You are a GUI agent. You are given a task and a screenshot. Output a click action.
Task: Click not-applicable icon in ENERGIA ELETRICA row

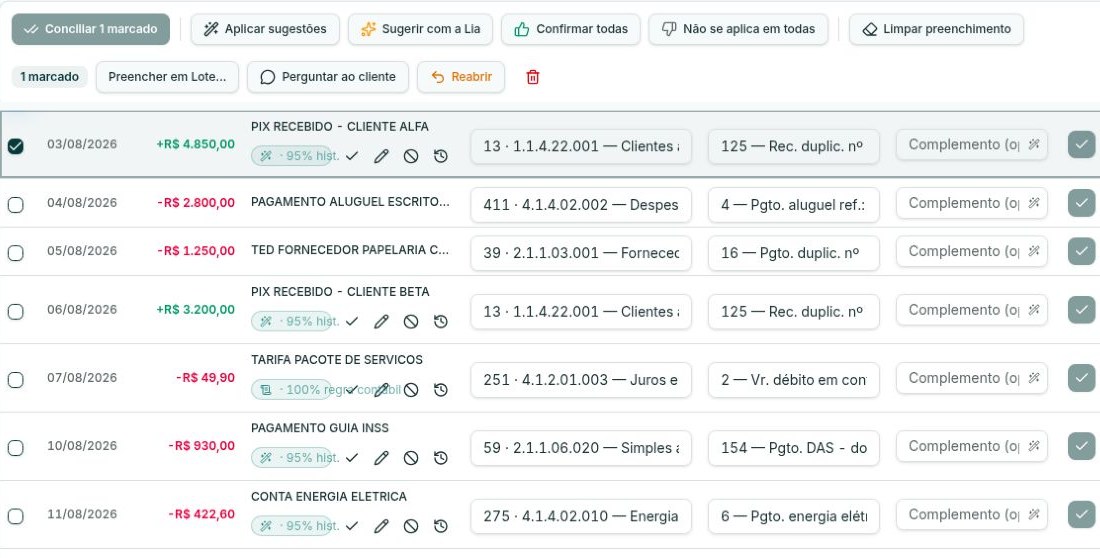[411, 526]
